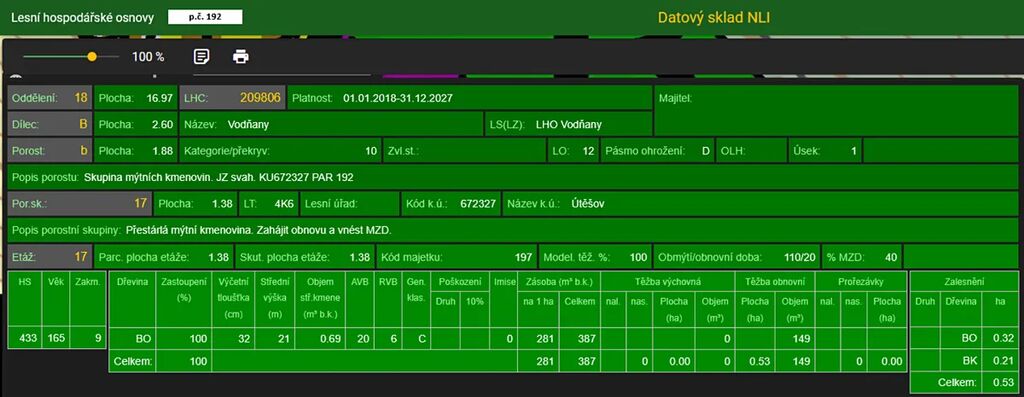Select the Por.sk. 17 cell
Image resolution: width=1024 pixels, height=397 pixels.
pyautogui.click(x=80, y=204)
